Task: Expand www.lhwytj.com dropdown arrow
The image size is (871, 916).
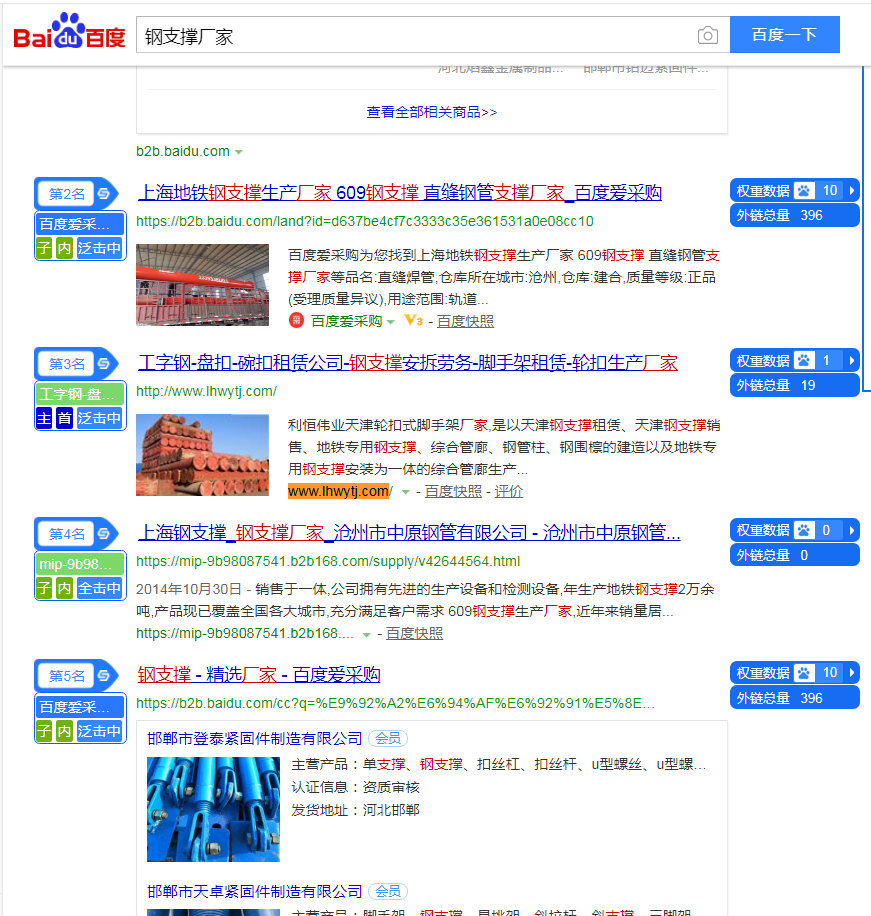Action: 405,492
